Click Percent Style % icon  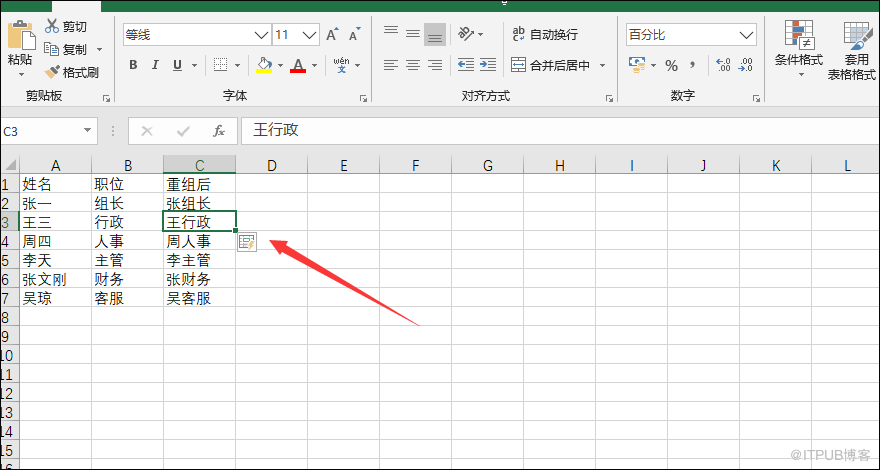(671, 66)
